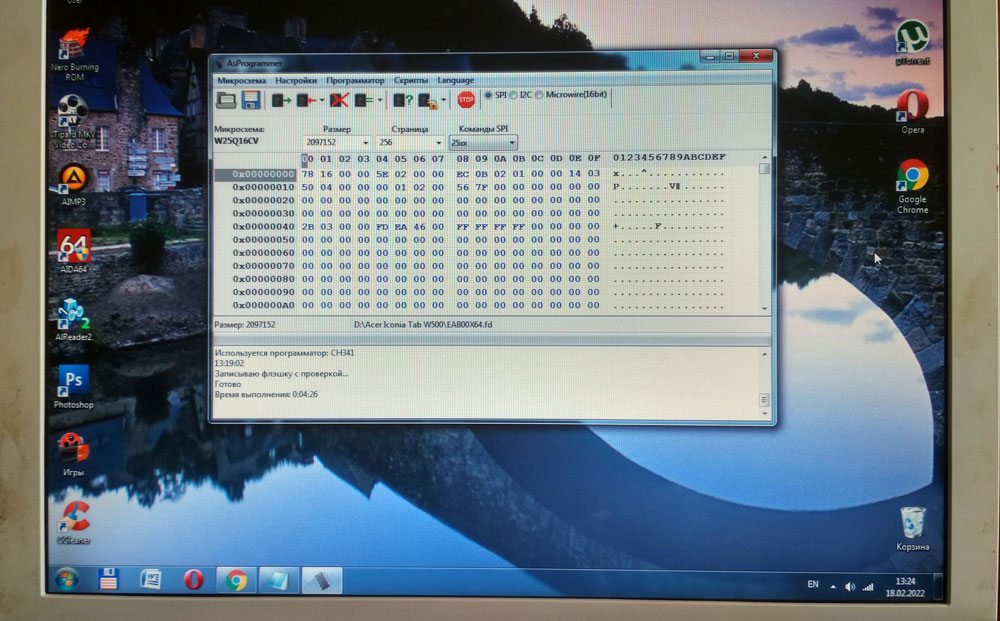Click hex row address 0x000000A0
Viewport: 1000px width, 621px height.
[263, 305]
